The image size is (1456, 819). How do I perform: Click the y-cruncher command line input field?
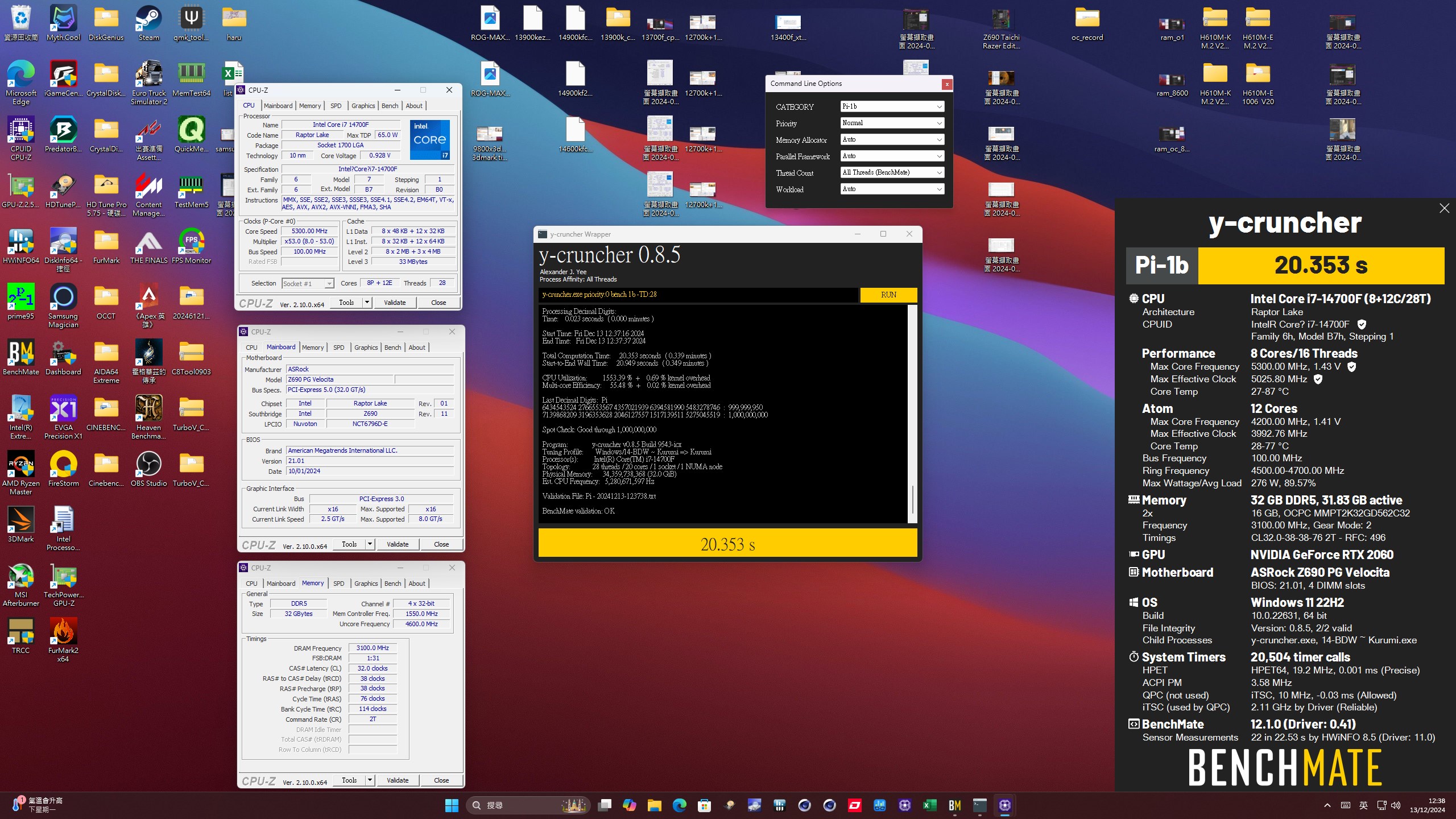[x=698, y=295]
